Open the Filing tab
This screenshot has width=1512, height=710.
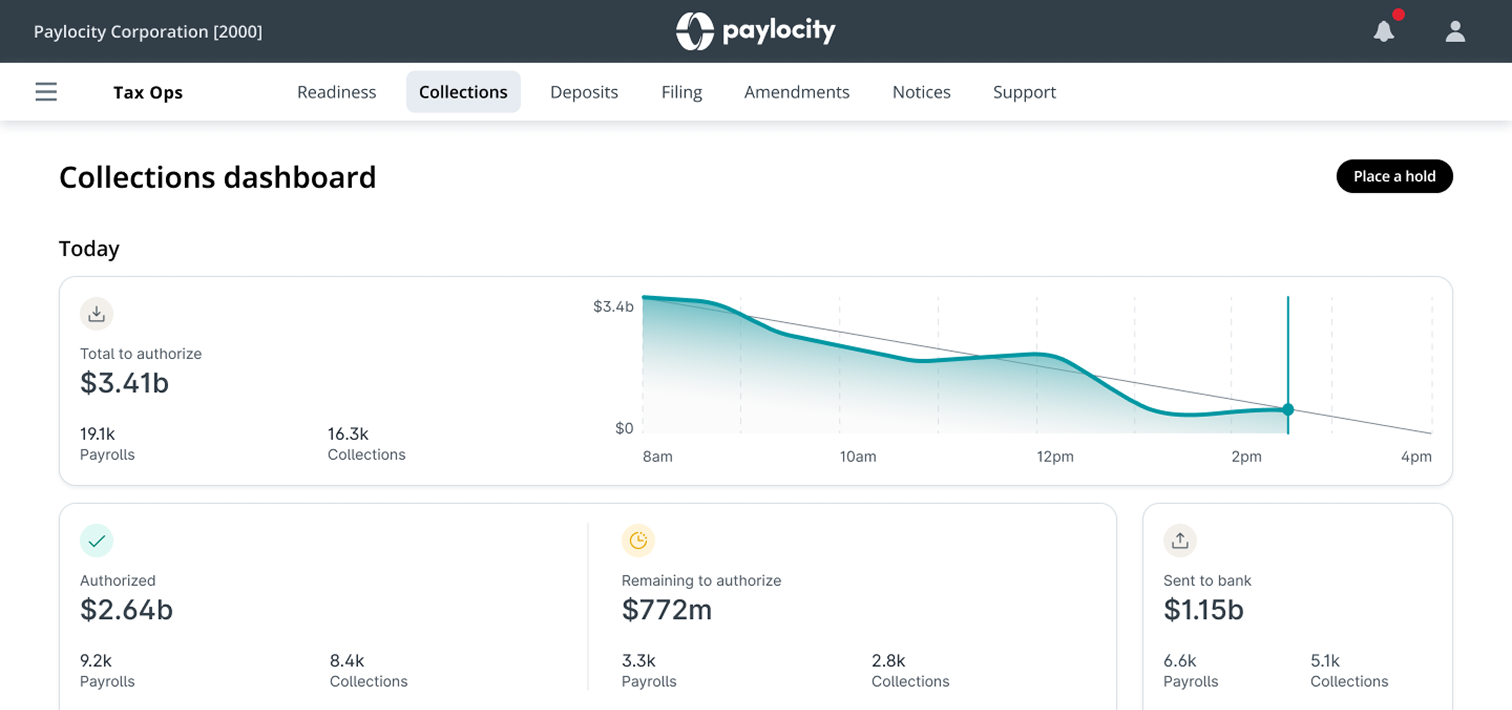tap(681, 92)
